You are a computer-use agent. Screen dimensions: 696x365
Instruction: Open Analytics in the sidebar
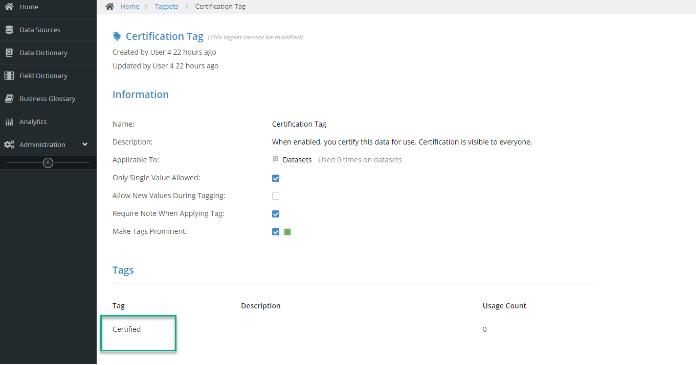point(48,122)
